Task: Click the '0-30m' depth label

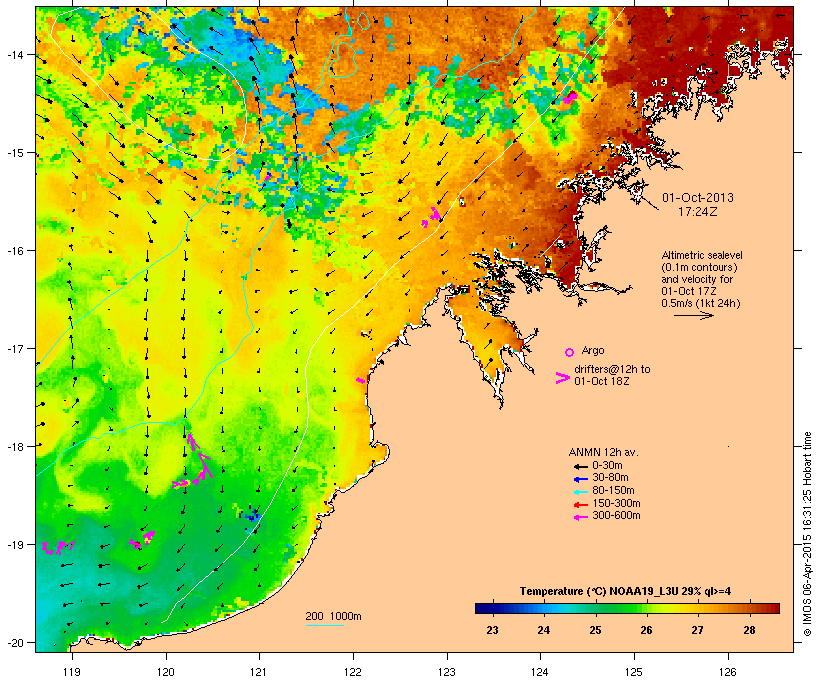Action: tap(607, 466)
